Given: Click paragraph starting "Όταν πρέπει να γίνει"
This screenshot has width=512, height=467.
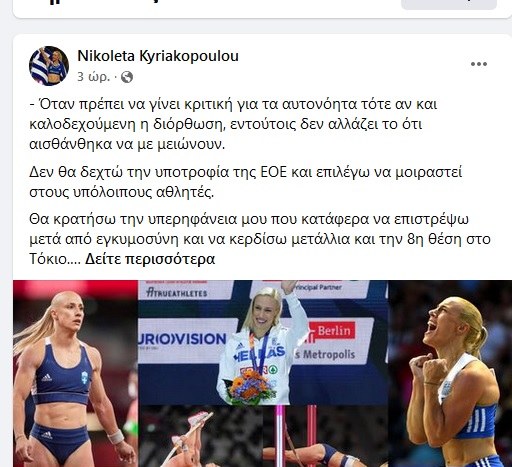Looking at the screenshot, I should point(233,124).
